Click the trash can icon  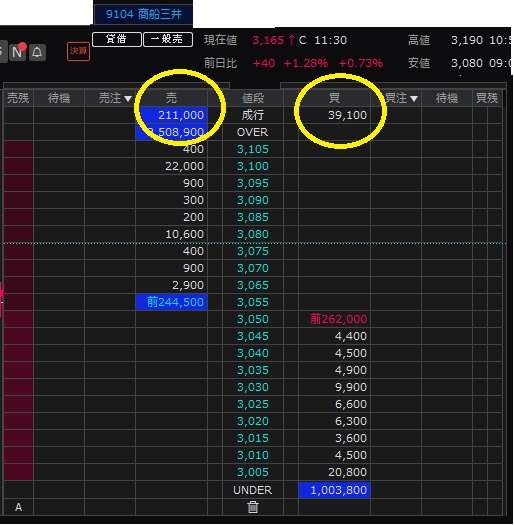click(253, 507)
